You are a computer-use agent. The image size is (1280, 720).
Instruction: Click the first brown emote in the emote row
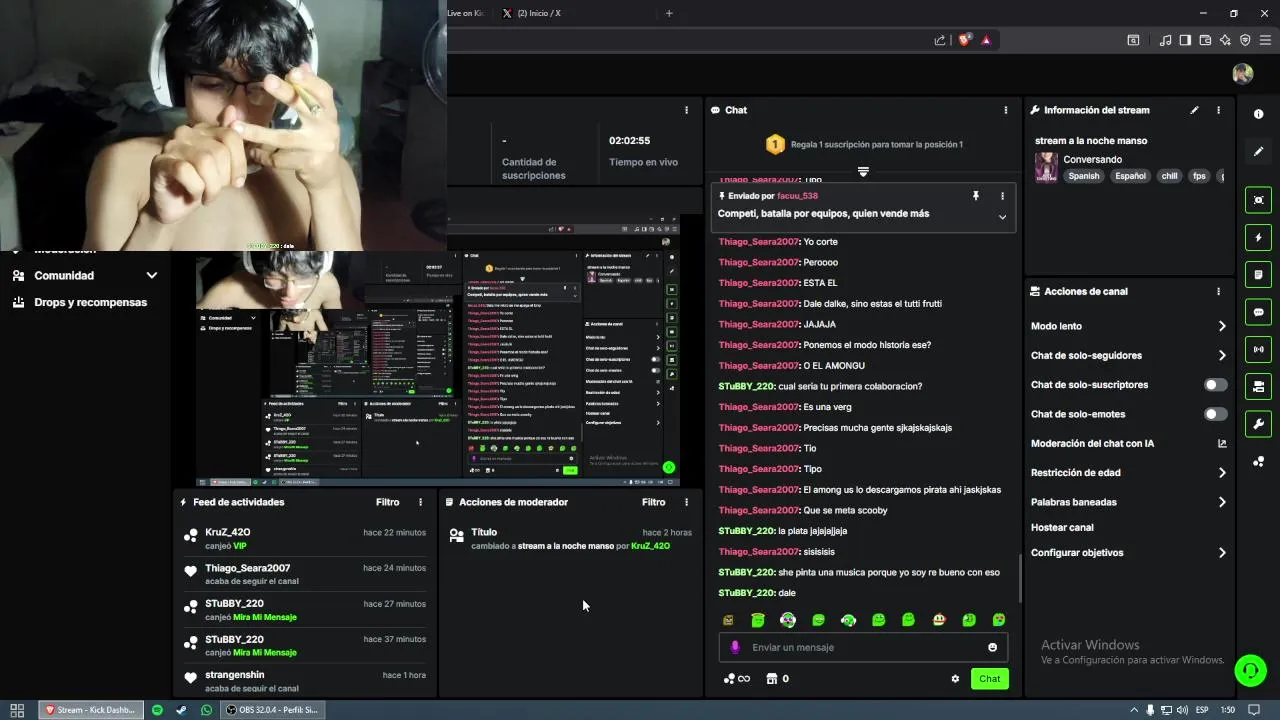pyautogui.click(x=728, y=620)
